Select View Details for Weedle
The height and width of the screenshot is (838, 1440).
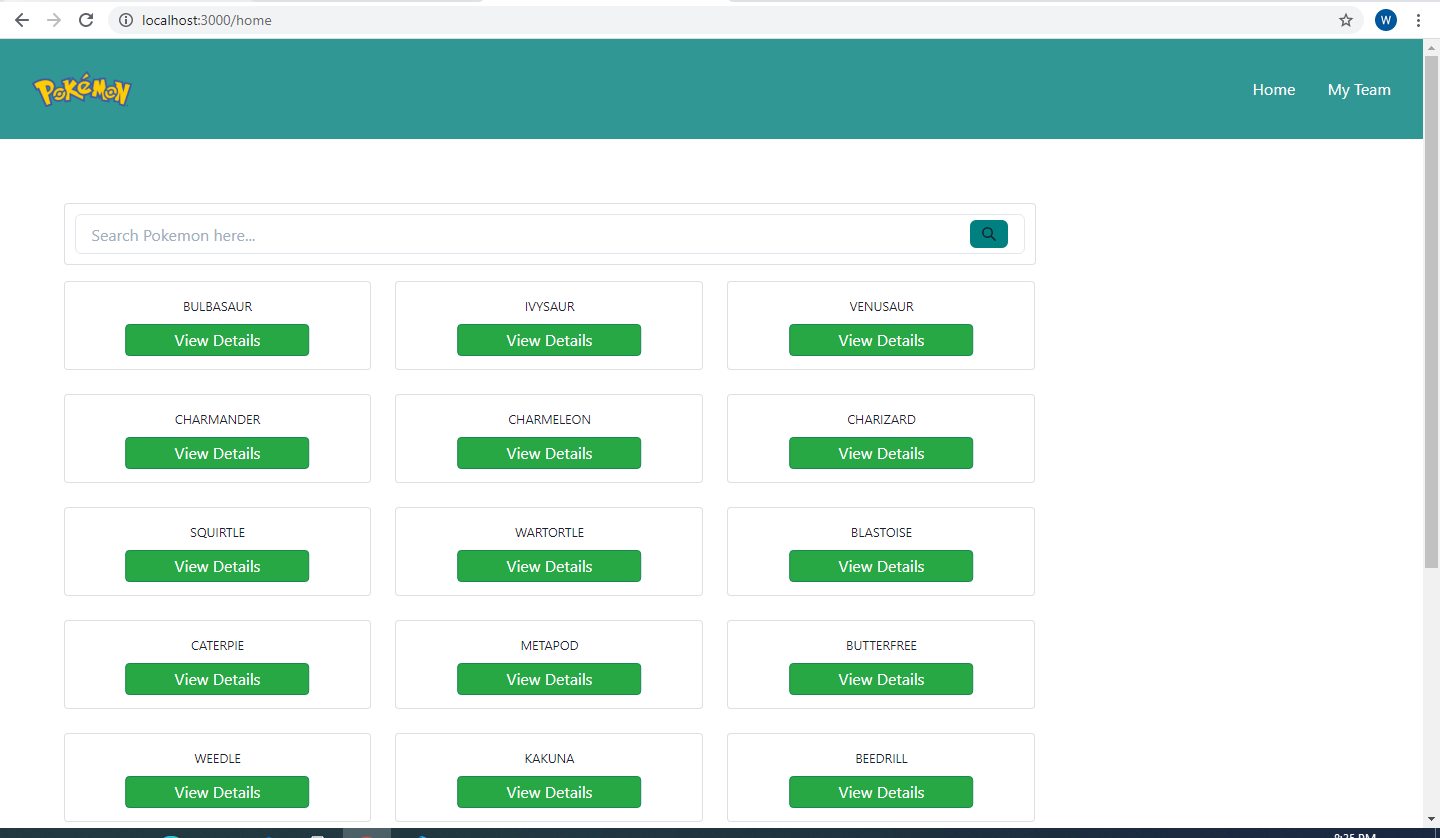click(217, 792)
